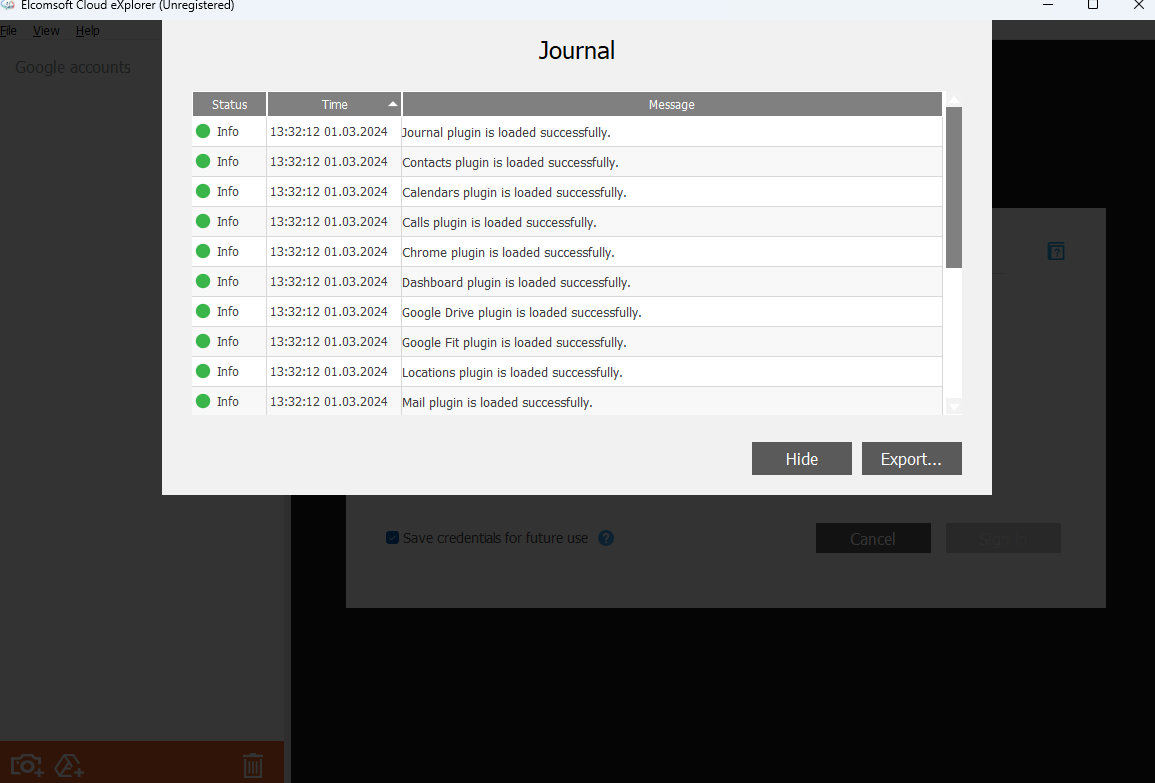The image size is (1155, 783).
Task: Click green status dot in Journal plugin row
Action: (x=203, y=131)
